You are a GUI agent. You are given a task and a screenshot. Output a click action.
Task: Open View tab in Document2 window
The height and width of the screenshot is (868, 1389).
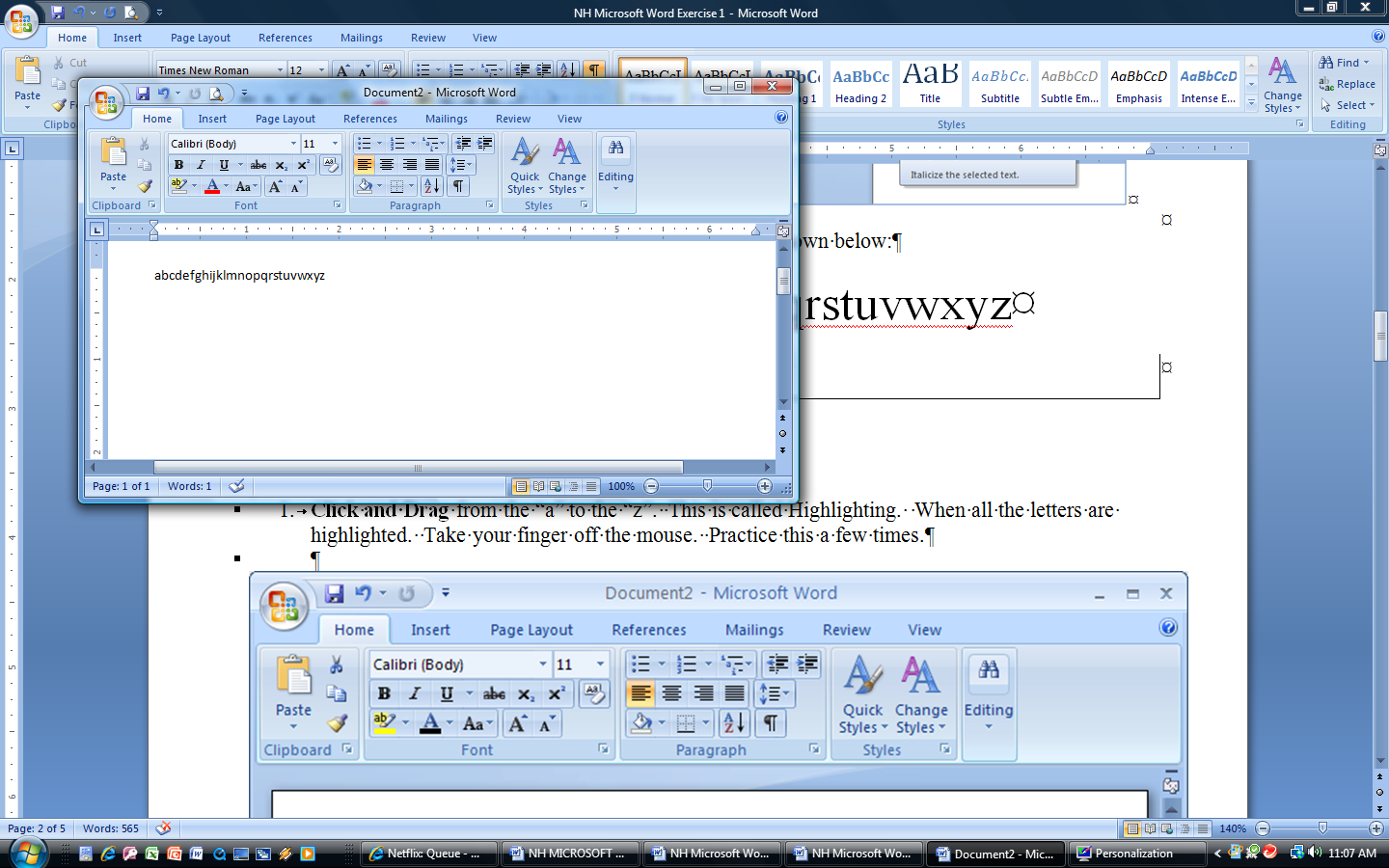(x=569, y=119)
